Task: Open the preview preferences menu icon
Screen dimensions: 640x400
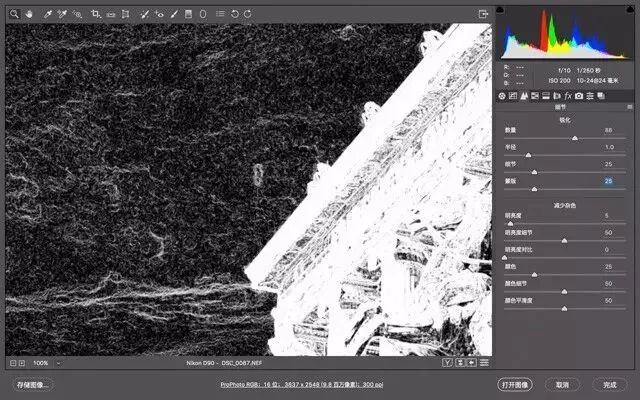Action: tap(484, 362)
